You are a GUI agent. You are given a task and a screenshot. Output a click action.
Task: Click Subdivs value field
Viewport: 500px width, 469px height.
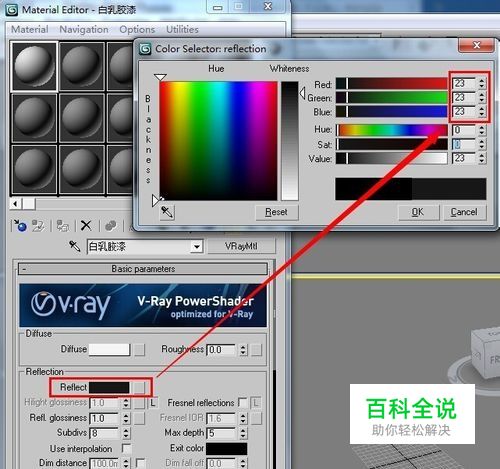(x=105, y=433)
